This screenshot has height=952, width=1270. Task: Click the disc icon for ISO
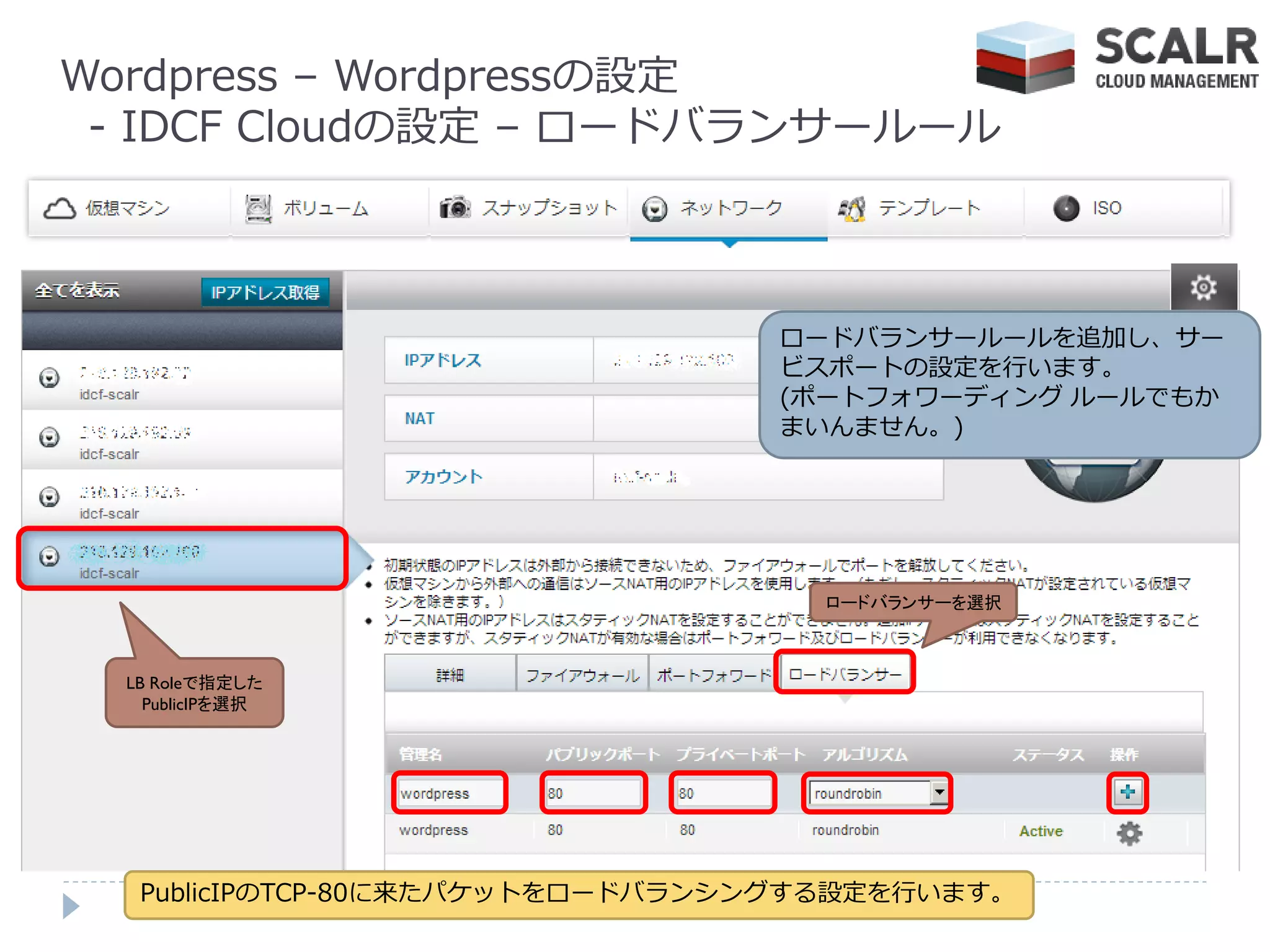pyautogui.click(x=1066, y=208)
